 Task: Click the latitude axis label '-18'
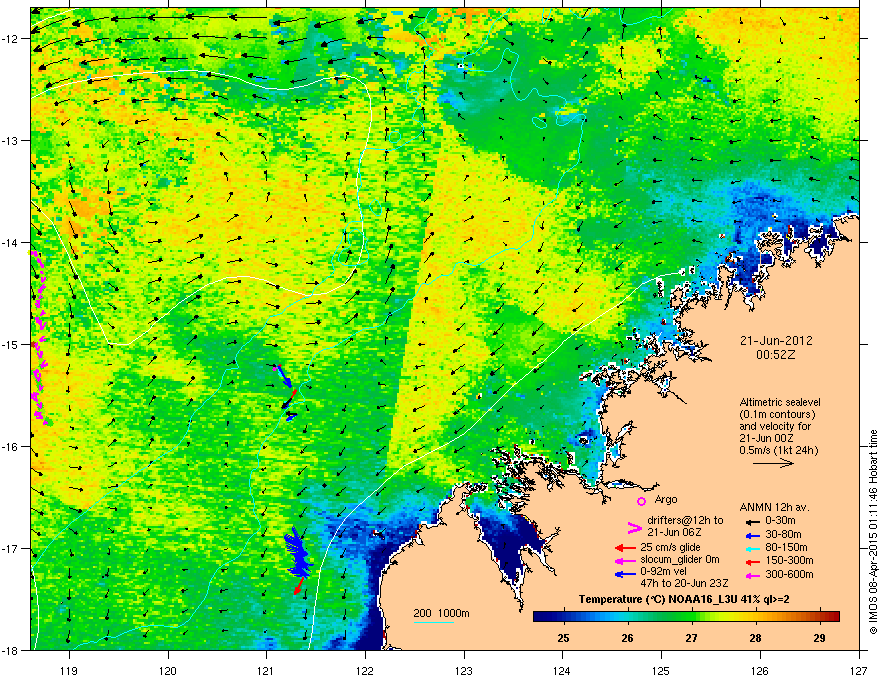(10, 650)
